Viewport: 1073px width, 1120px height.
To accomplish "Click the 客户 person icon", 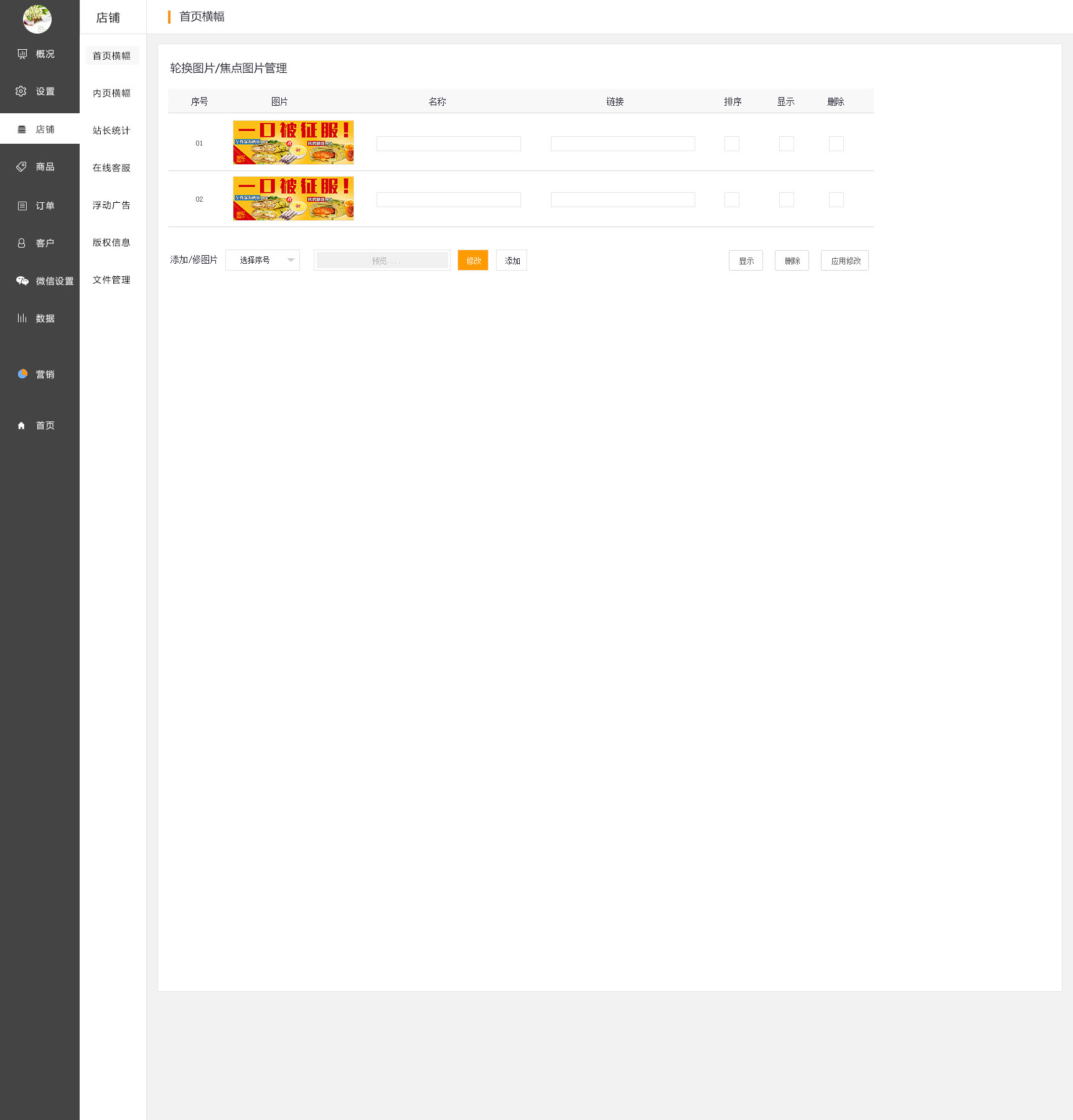I will point(21,243).
